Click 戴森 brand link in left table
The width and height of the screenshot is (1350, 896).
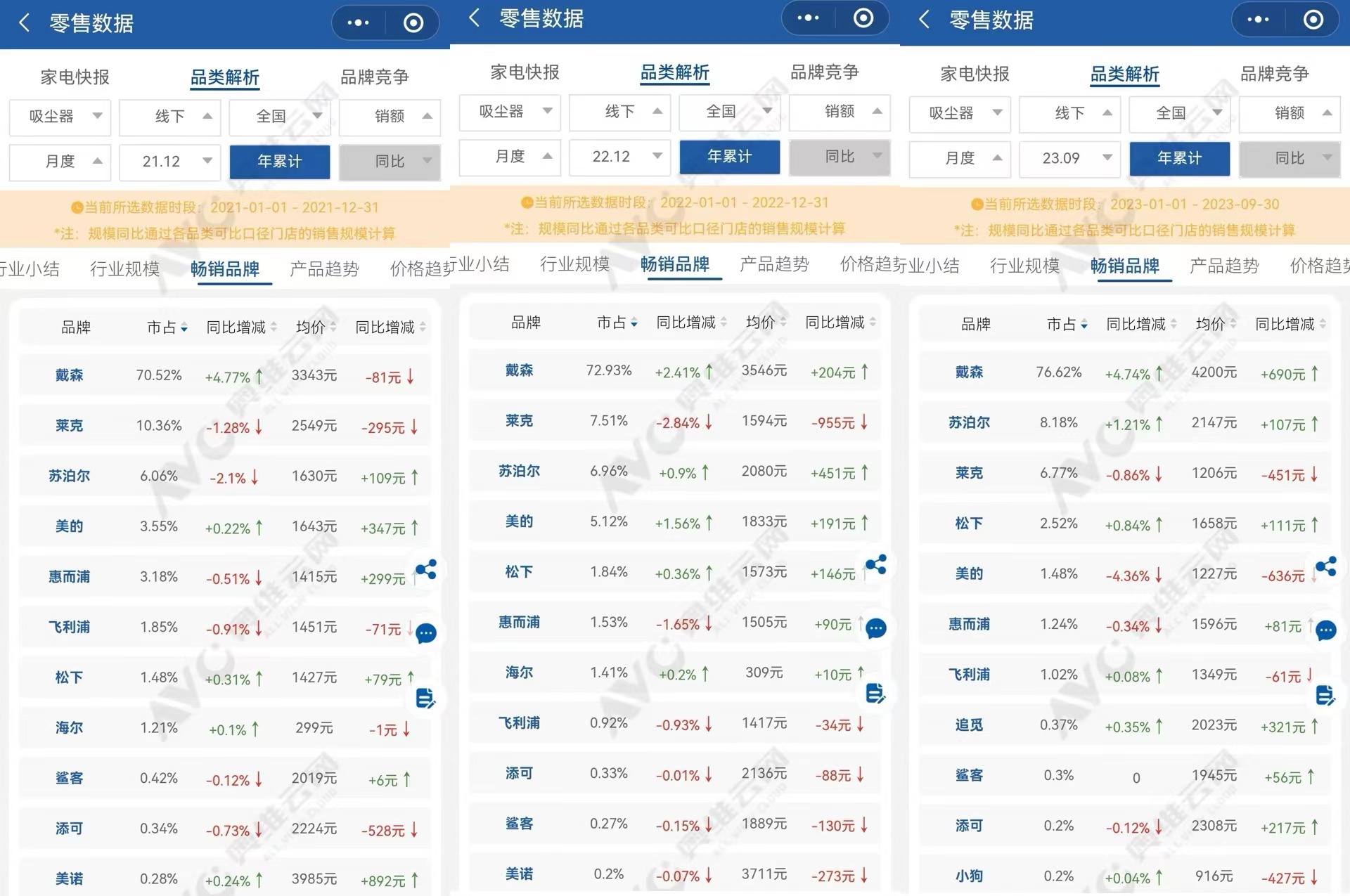[69, 375]
